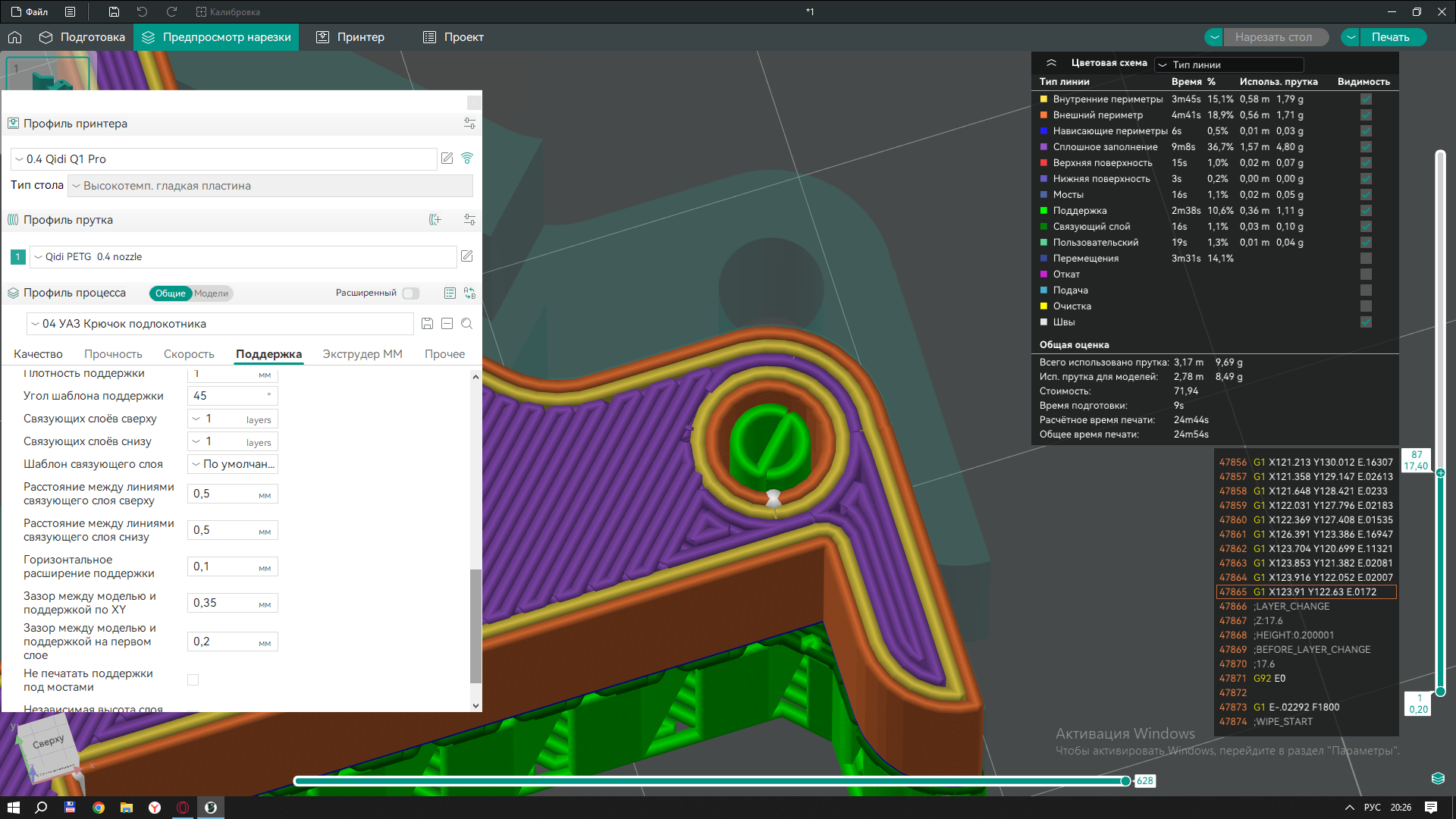Expand the Печать dropdown arrow

pos(1351,37)
